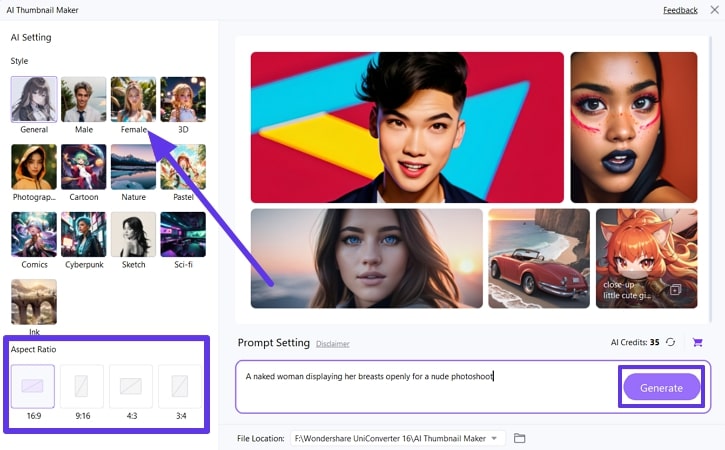Screen dimensions: 725x450
Task: Select the orange-haired anime girl sample
Action: [x=646, y=258]
